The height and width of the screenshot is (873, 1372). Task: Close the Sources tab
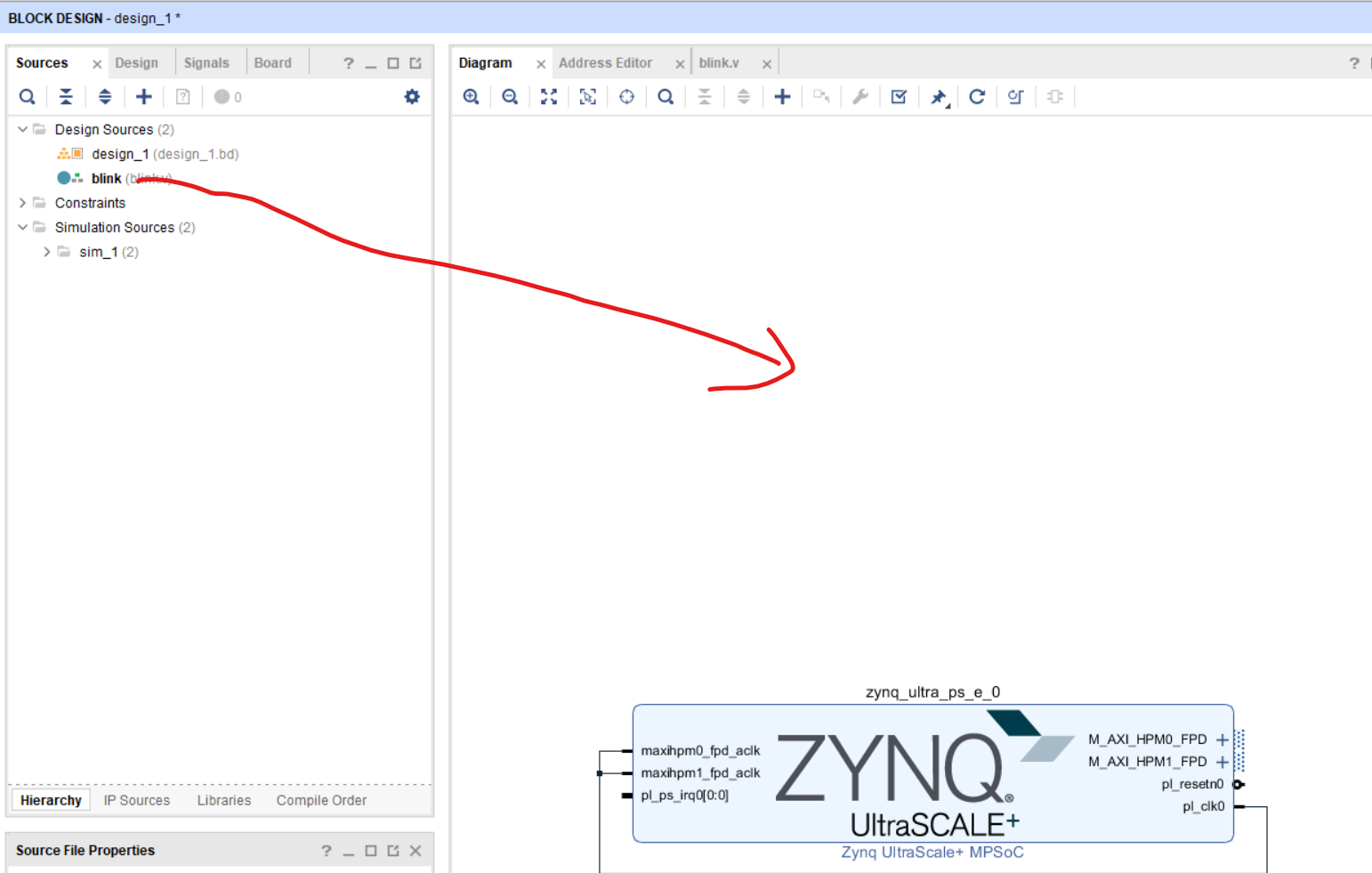click(x=97, y=64)
